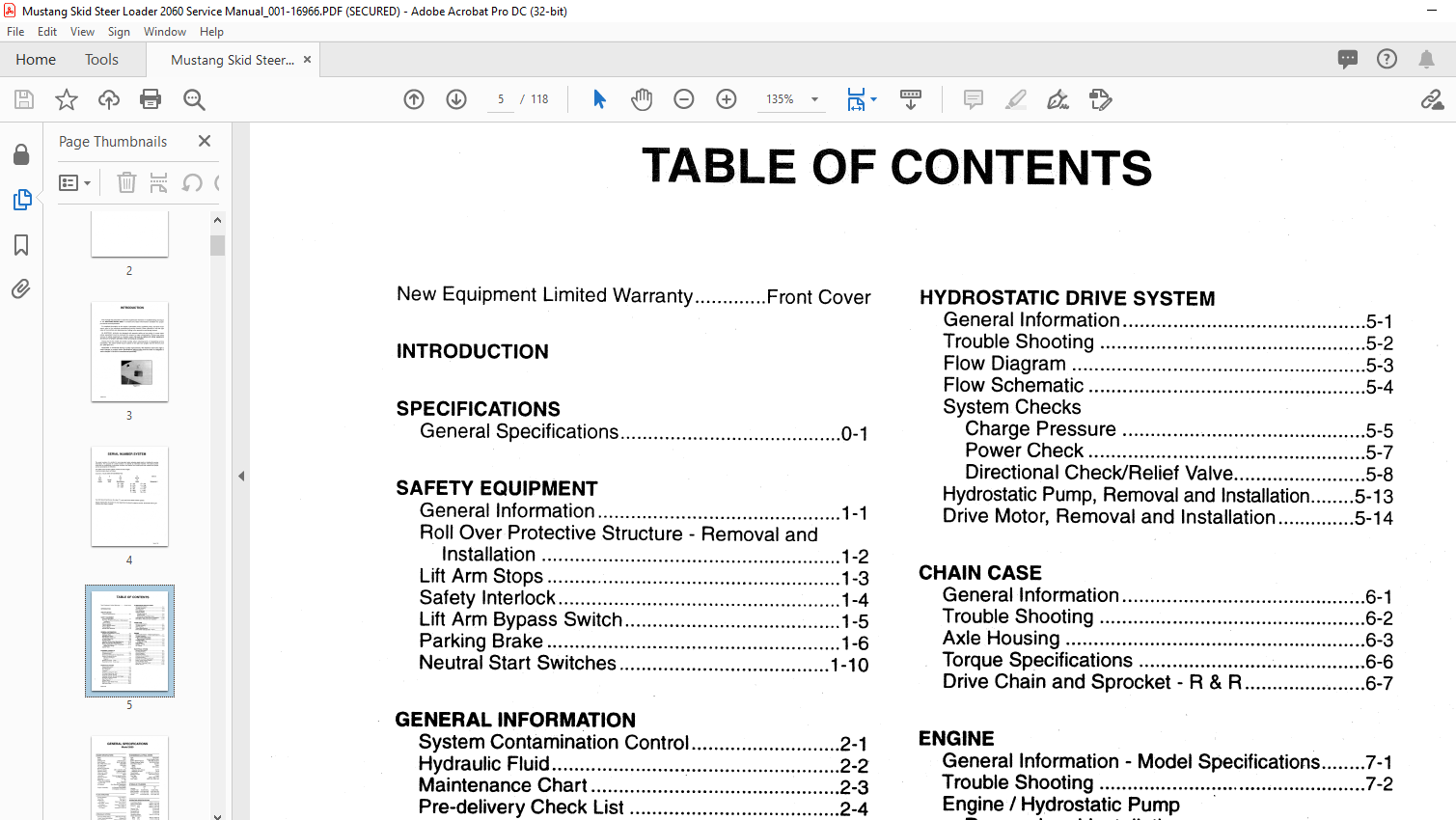This screenshot has width=1456, height=820.
Task: Click rotate counterclockwise thumbnail icon
Action: [x=192, y=182]
